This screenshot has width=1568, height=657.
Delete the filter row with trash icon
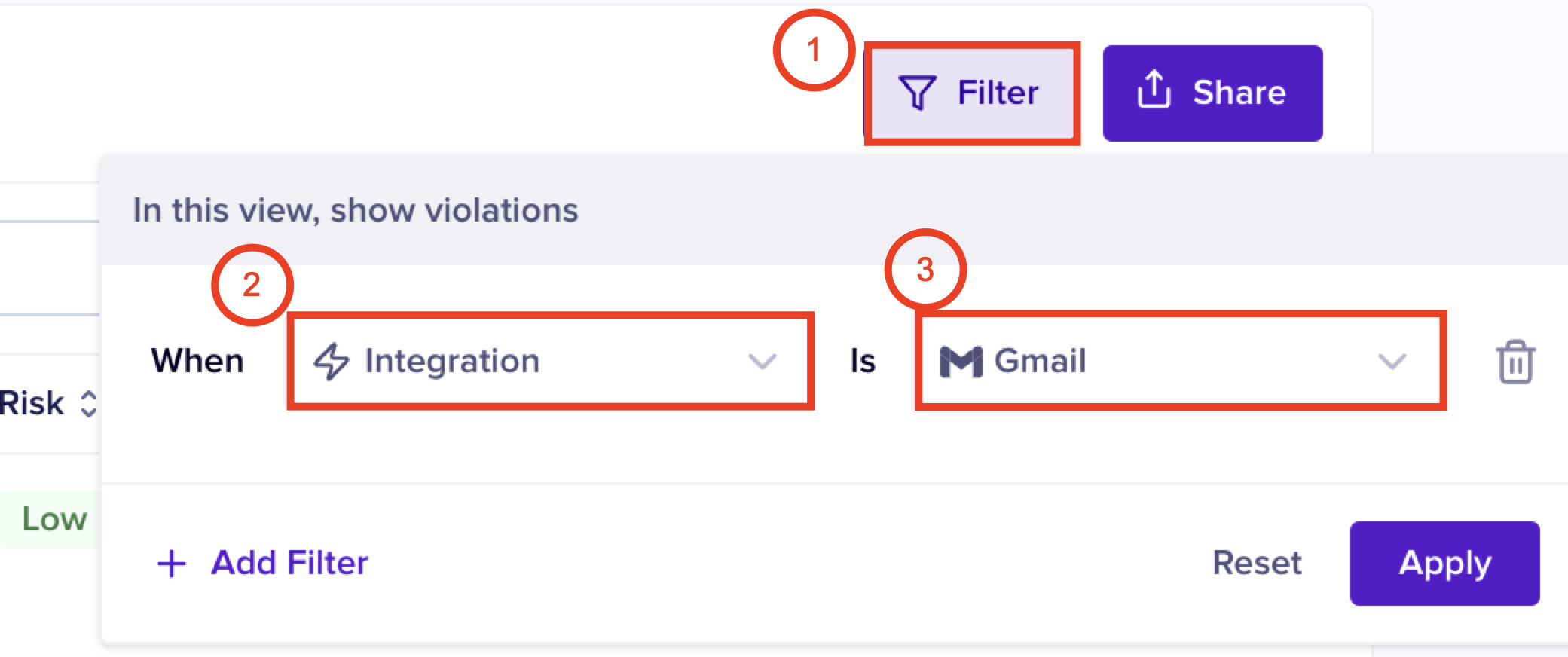[x=1515, y=362]
